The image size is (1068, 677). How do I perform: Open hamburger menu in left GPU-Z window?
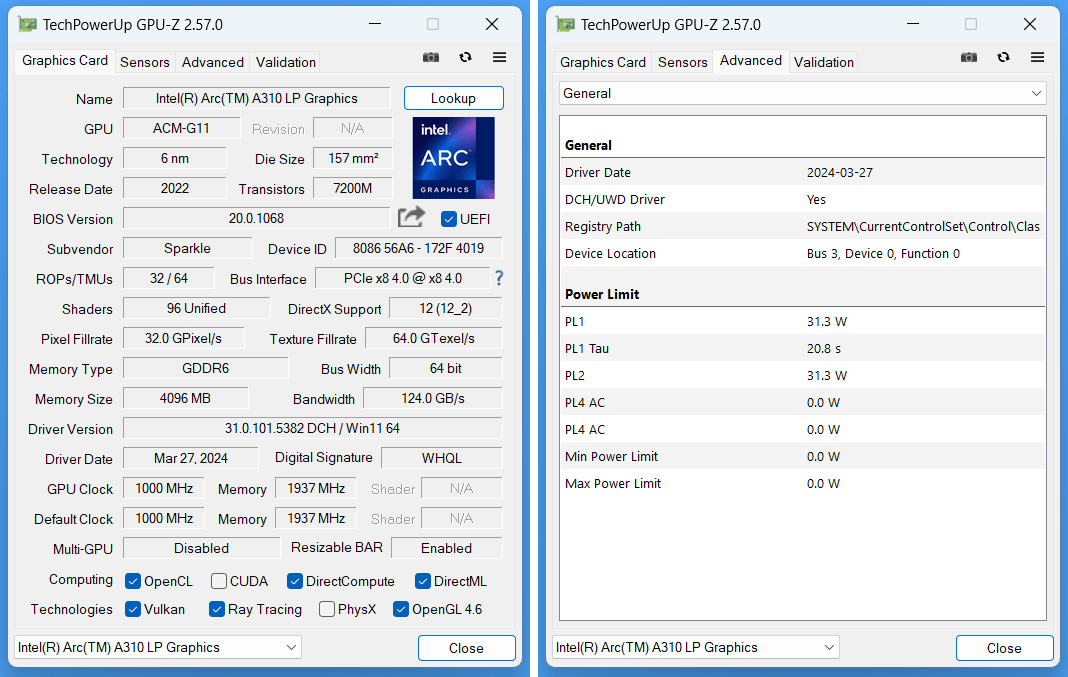[x=499, y=57]
